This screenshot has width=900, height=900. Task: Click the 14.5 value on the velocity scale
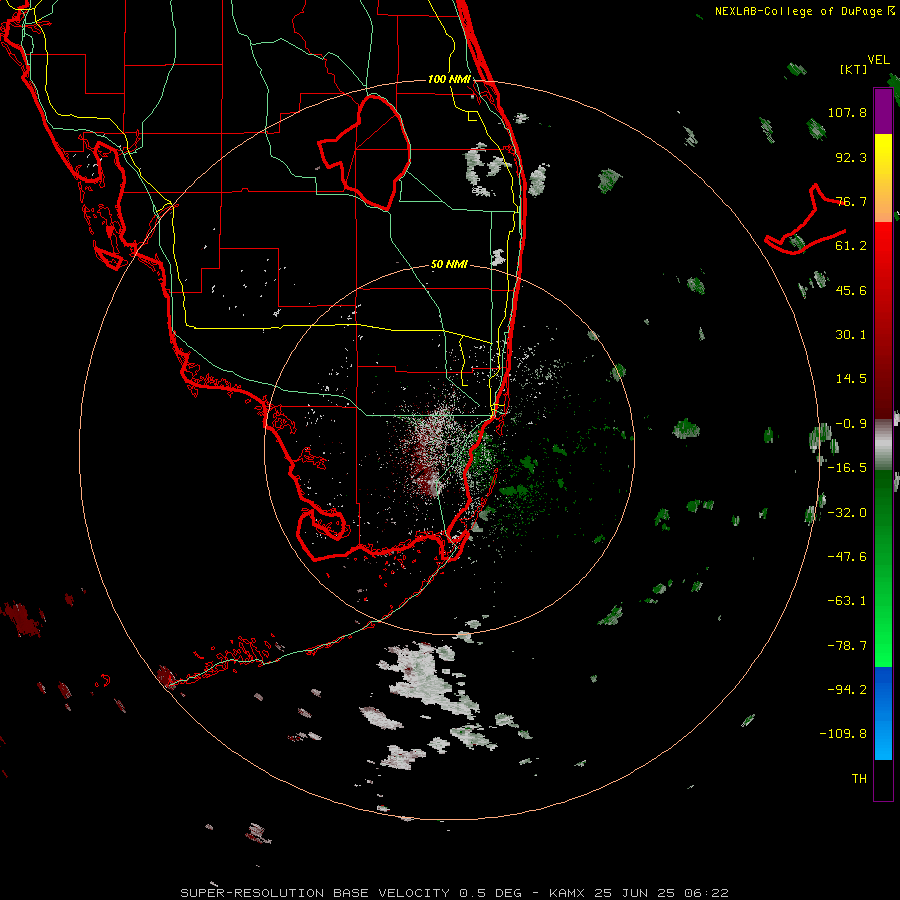point(851,379)
